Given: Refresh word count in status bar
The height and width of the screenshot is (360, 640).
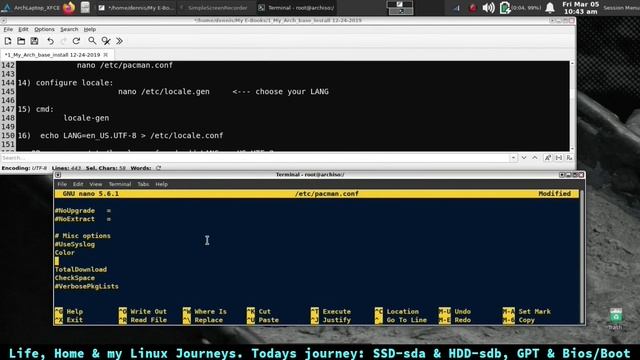Looking at the screenshot, I should coord(158,168).
